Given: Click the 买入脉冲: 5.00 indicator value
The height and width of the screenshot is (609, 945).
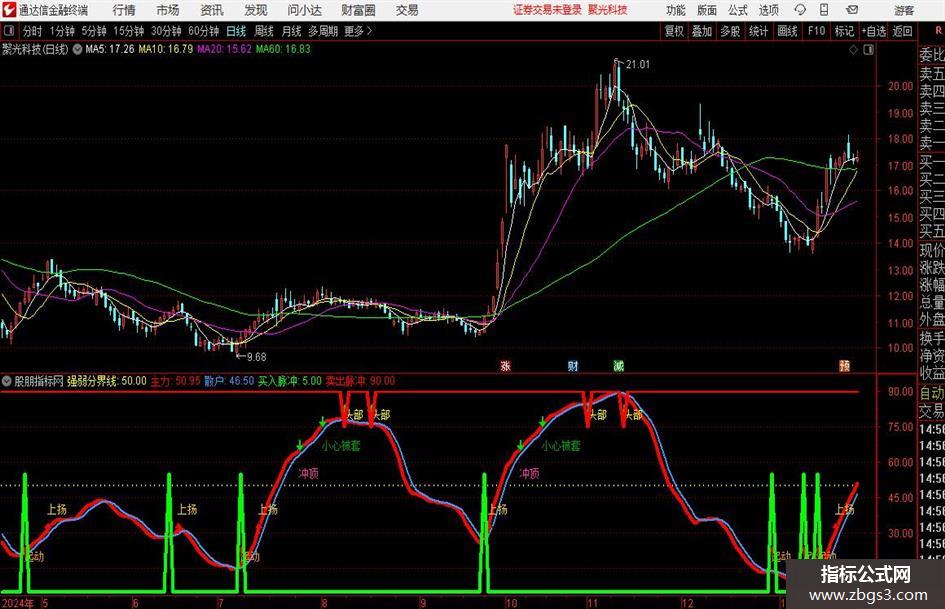Looking at the screenshot, I should click(290, 381).
